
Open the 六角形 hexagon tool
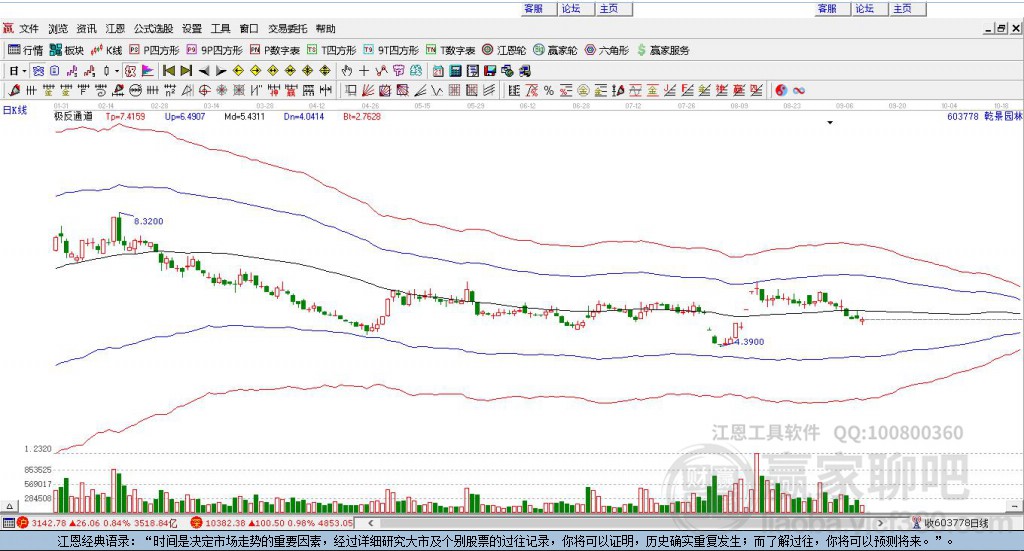click(x=607, y=50)
